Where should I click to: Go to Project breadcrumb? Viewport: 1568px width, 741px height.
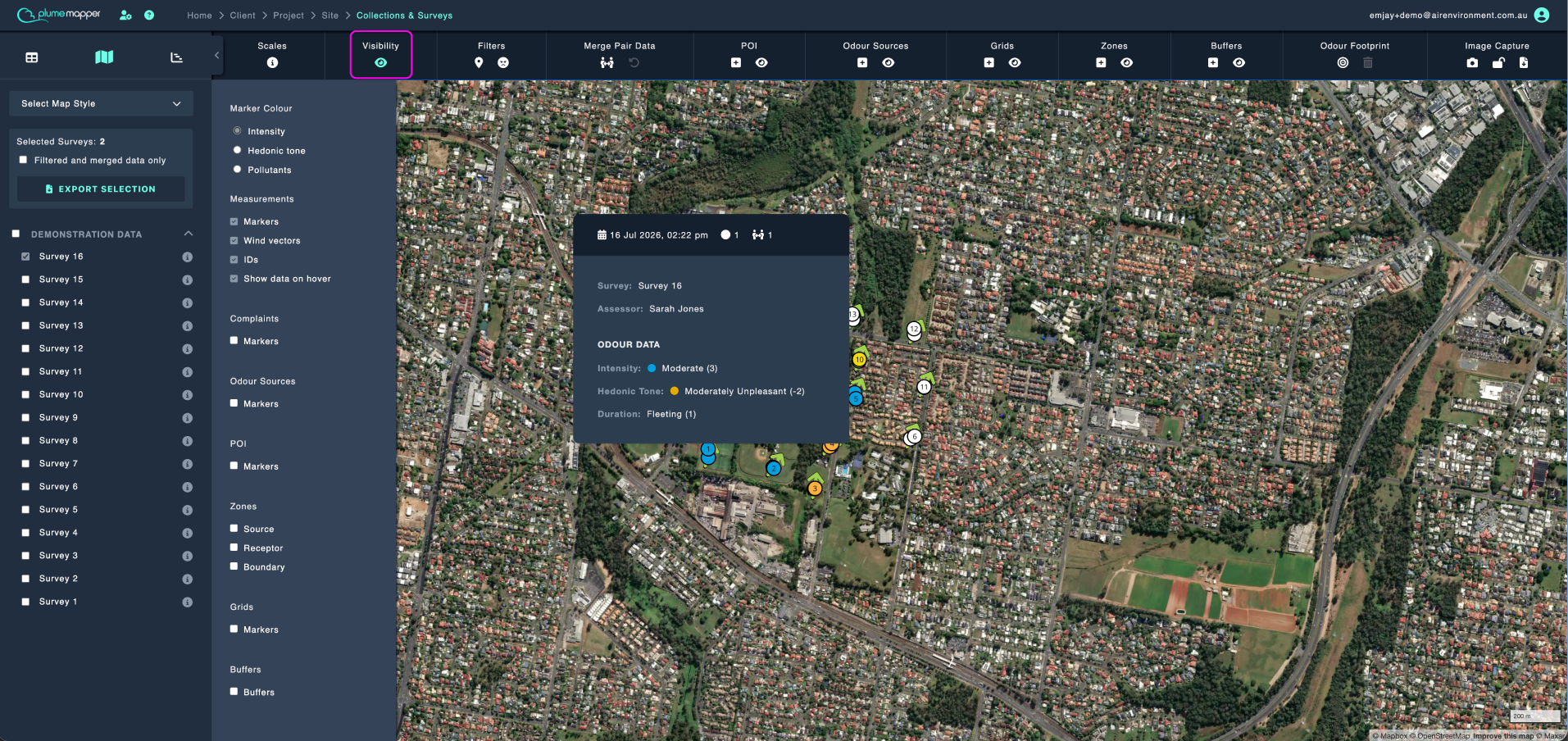pos(289,16)
